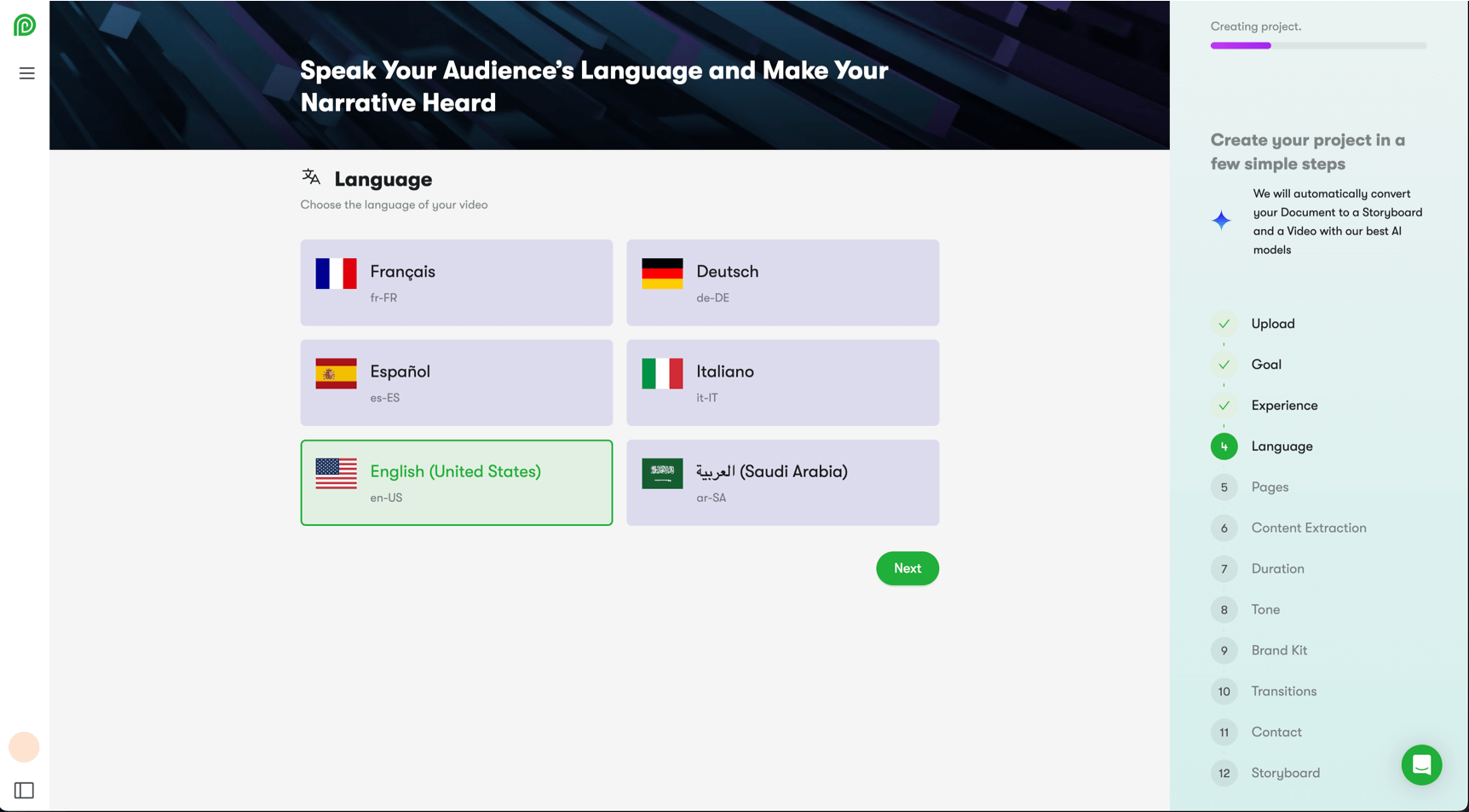Click the Goal step checkmark
The width and height of the screenshot is (1469, 812).
click(x=1224, y=365)
